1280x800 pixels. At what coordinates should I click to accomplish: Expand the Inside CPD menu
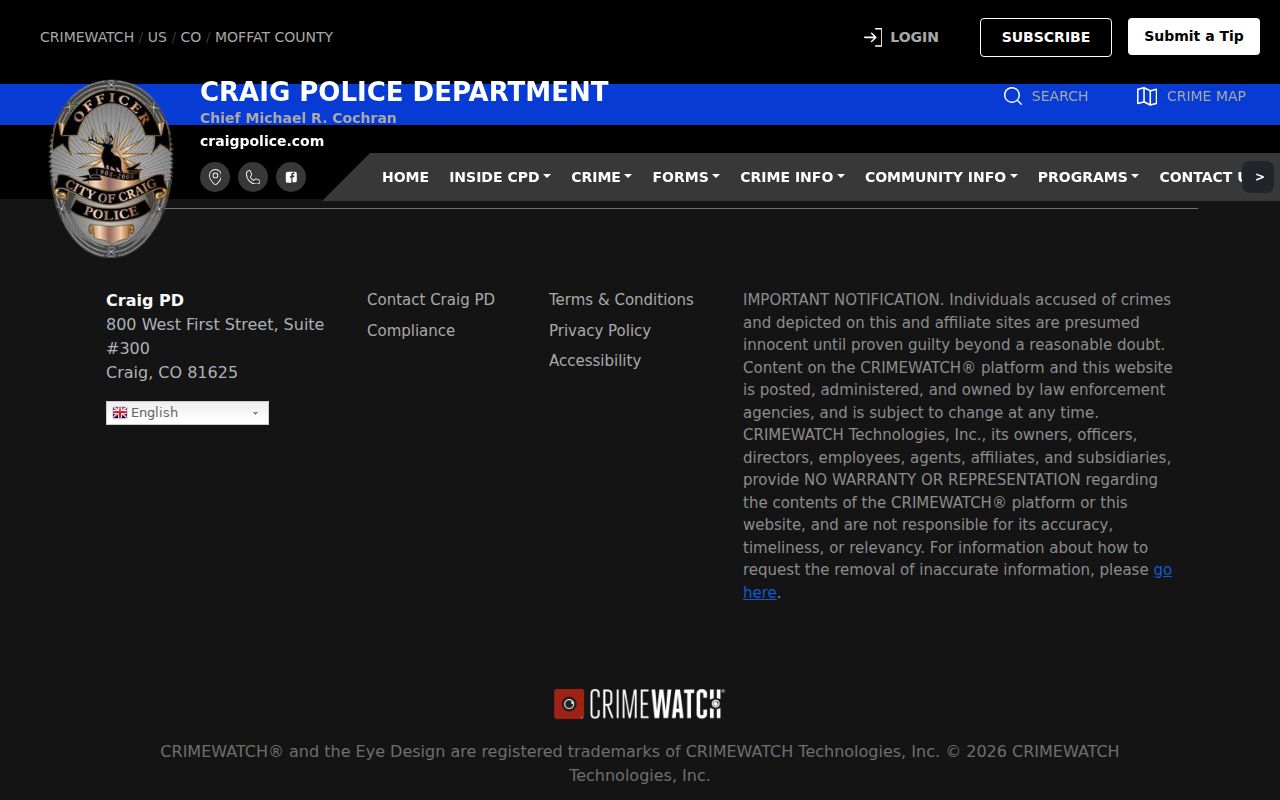click(x=500, y=177)
